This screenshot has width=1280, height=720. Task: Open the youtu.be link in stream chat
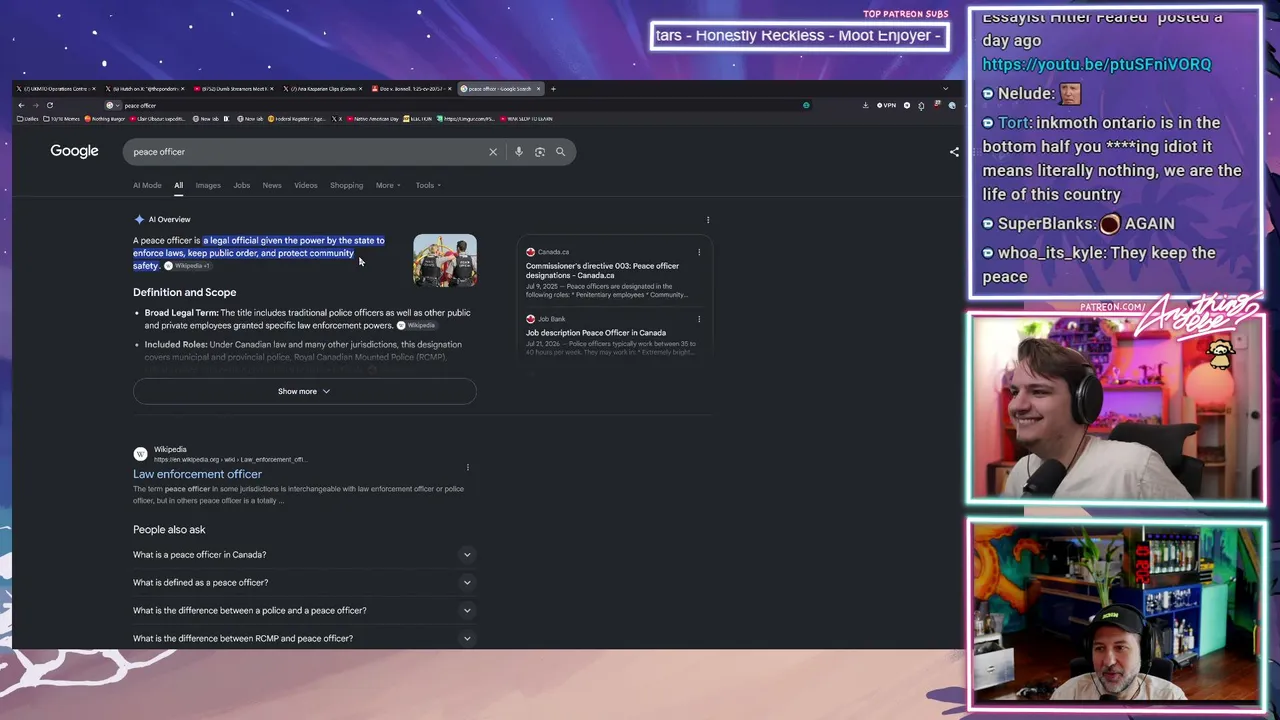coord(1096,64)
